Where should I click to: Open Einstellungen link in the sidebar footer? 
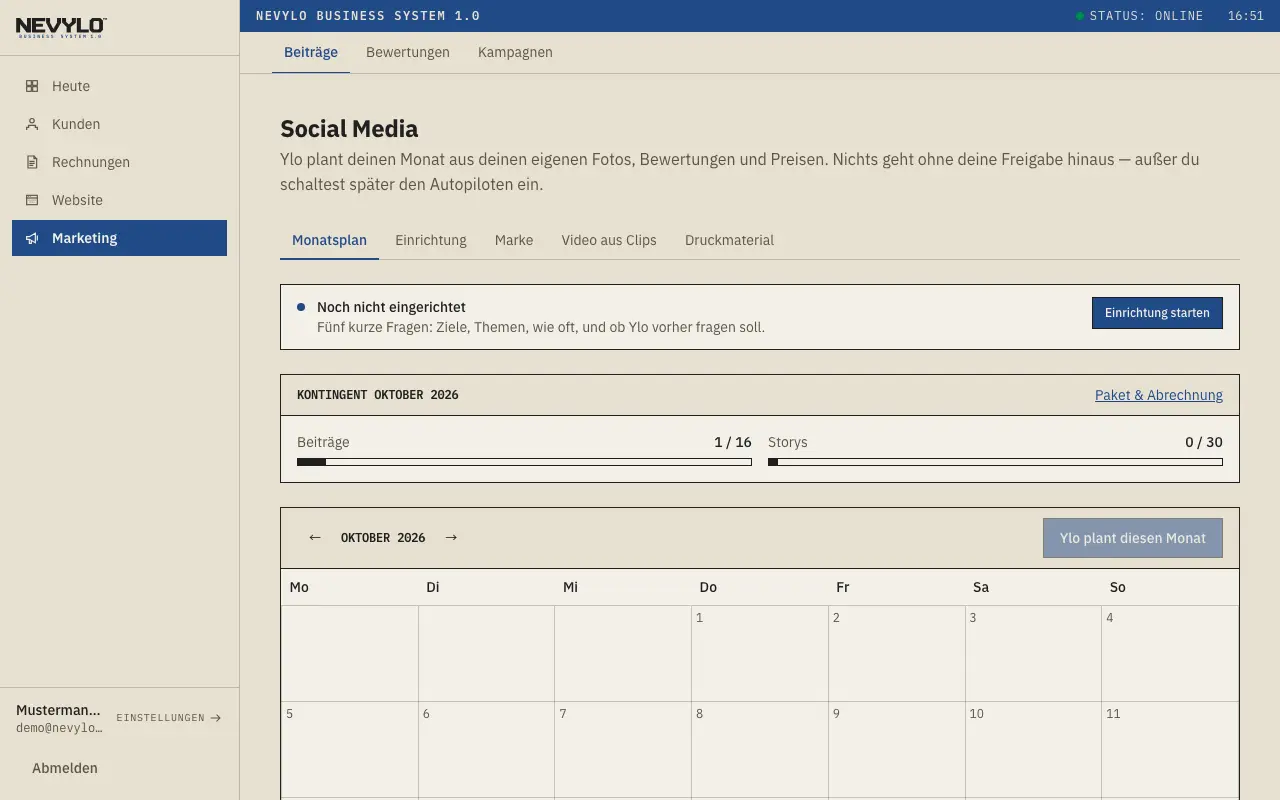(x=168, y=718)
